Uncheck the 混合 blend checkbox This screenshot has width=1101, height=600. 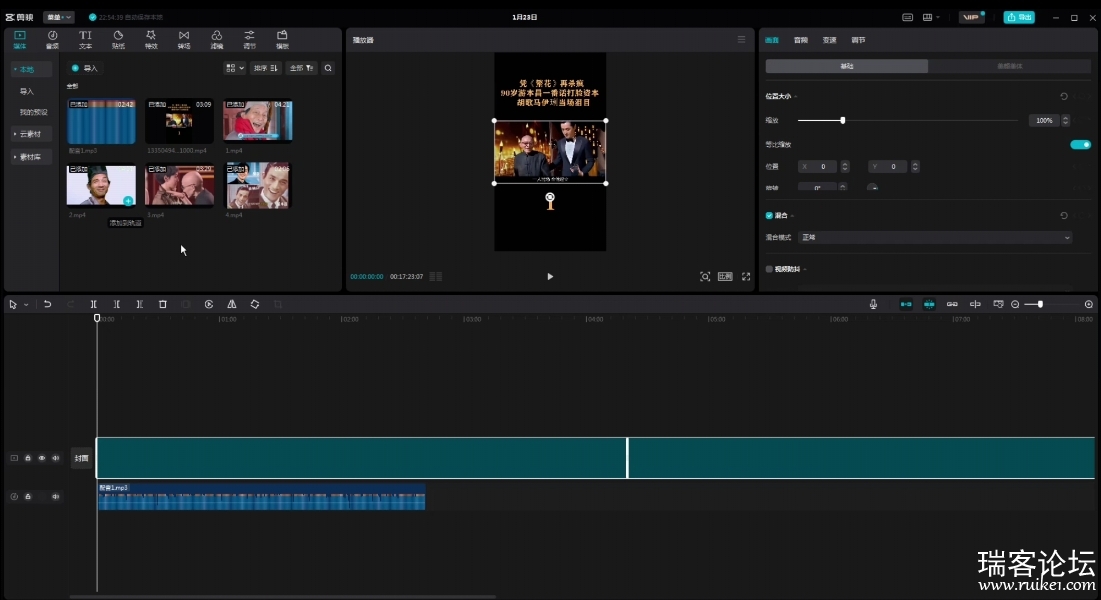(769, 215)
